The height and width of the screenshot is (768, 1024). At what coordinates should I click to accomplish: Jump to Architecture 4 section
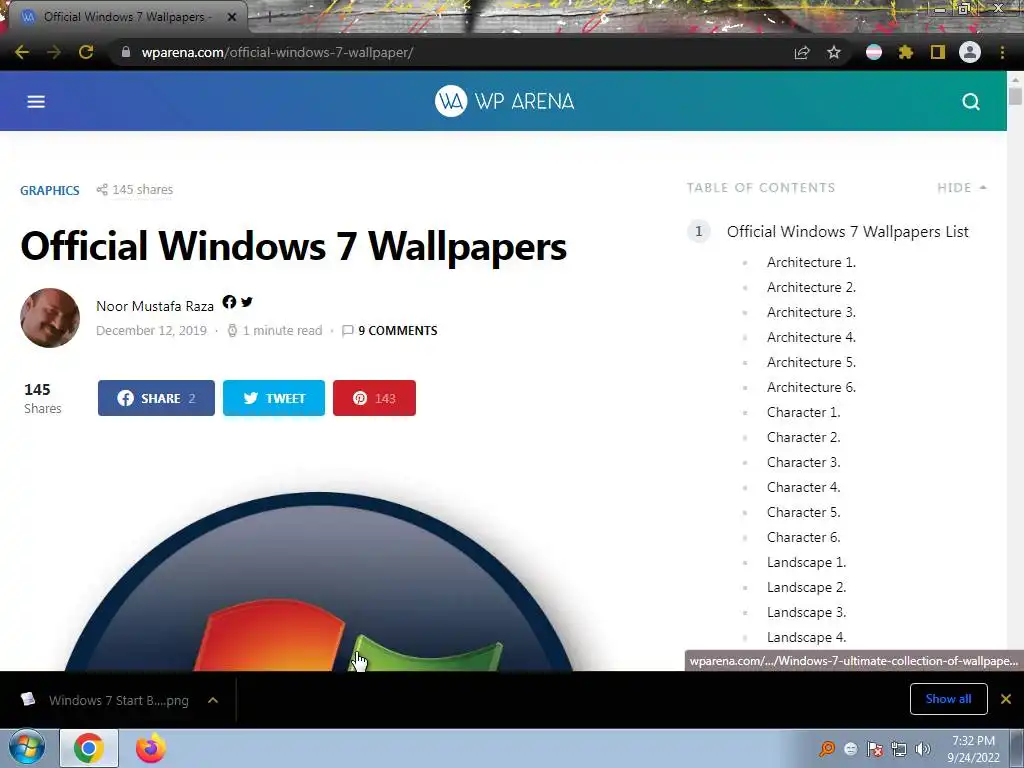[811, 337]
